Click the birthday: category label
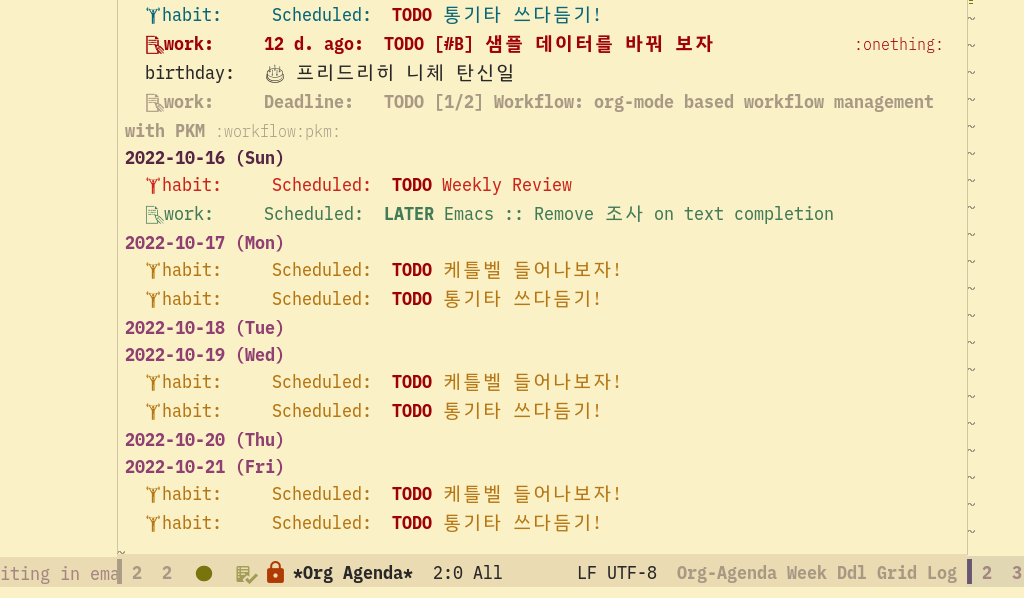Viewport: 1024px width, 598px height. (189, 73)
